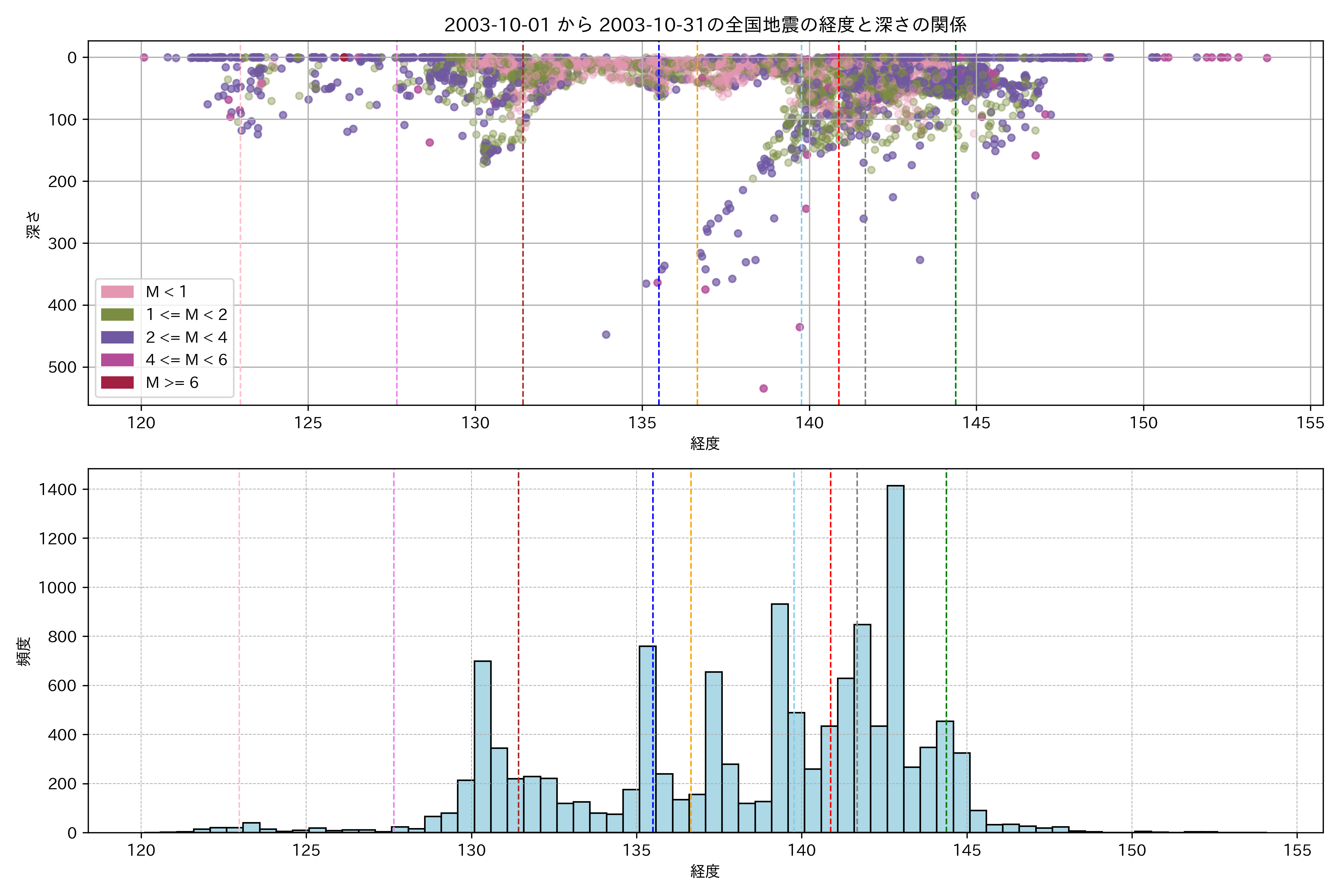Click the olive 1 <= M < 2 legend swatch

(x=117, y=315)
